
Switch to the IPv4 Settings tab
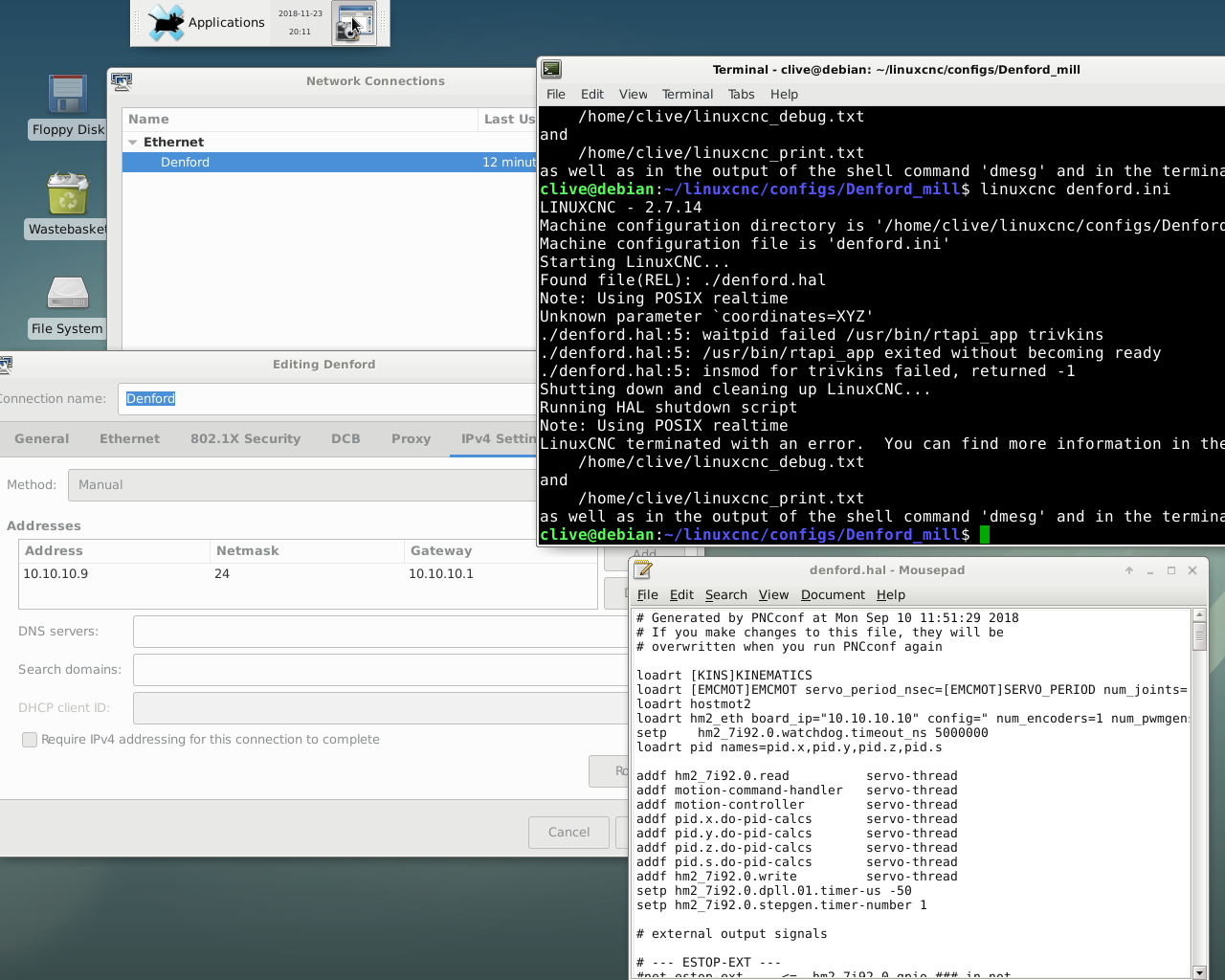coord(493,438)
